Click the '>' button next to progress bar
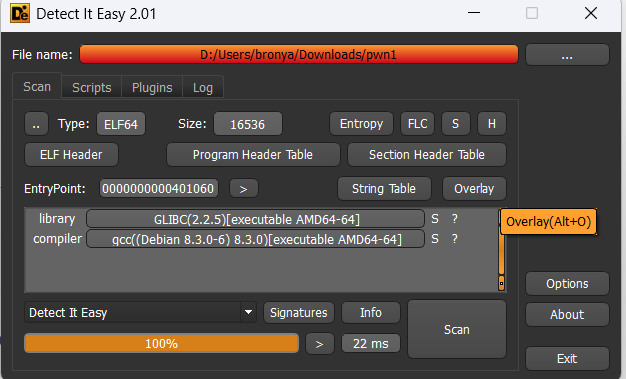 pos(319,344)
